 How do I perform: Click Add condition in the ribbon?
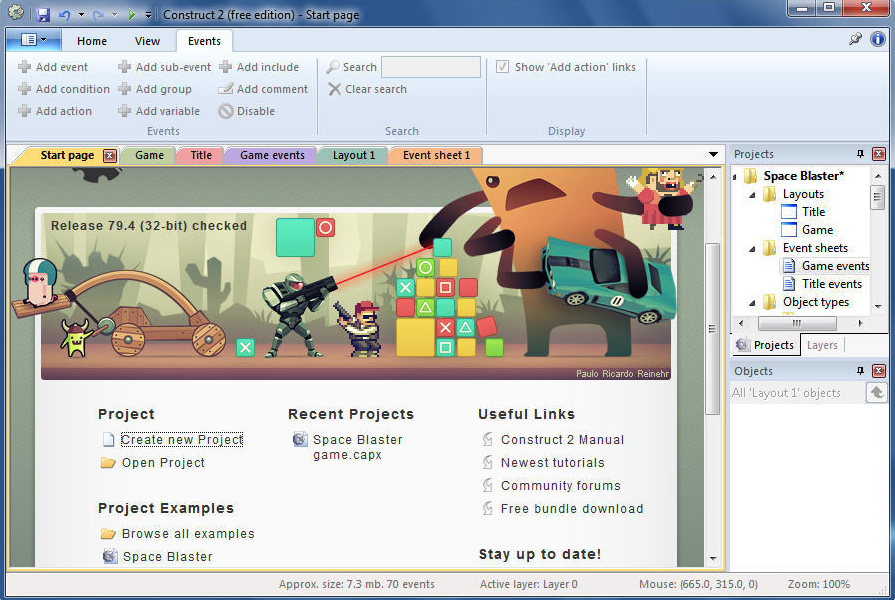[64, 89]
